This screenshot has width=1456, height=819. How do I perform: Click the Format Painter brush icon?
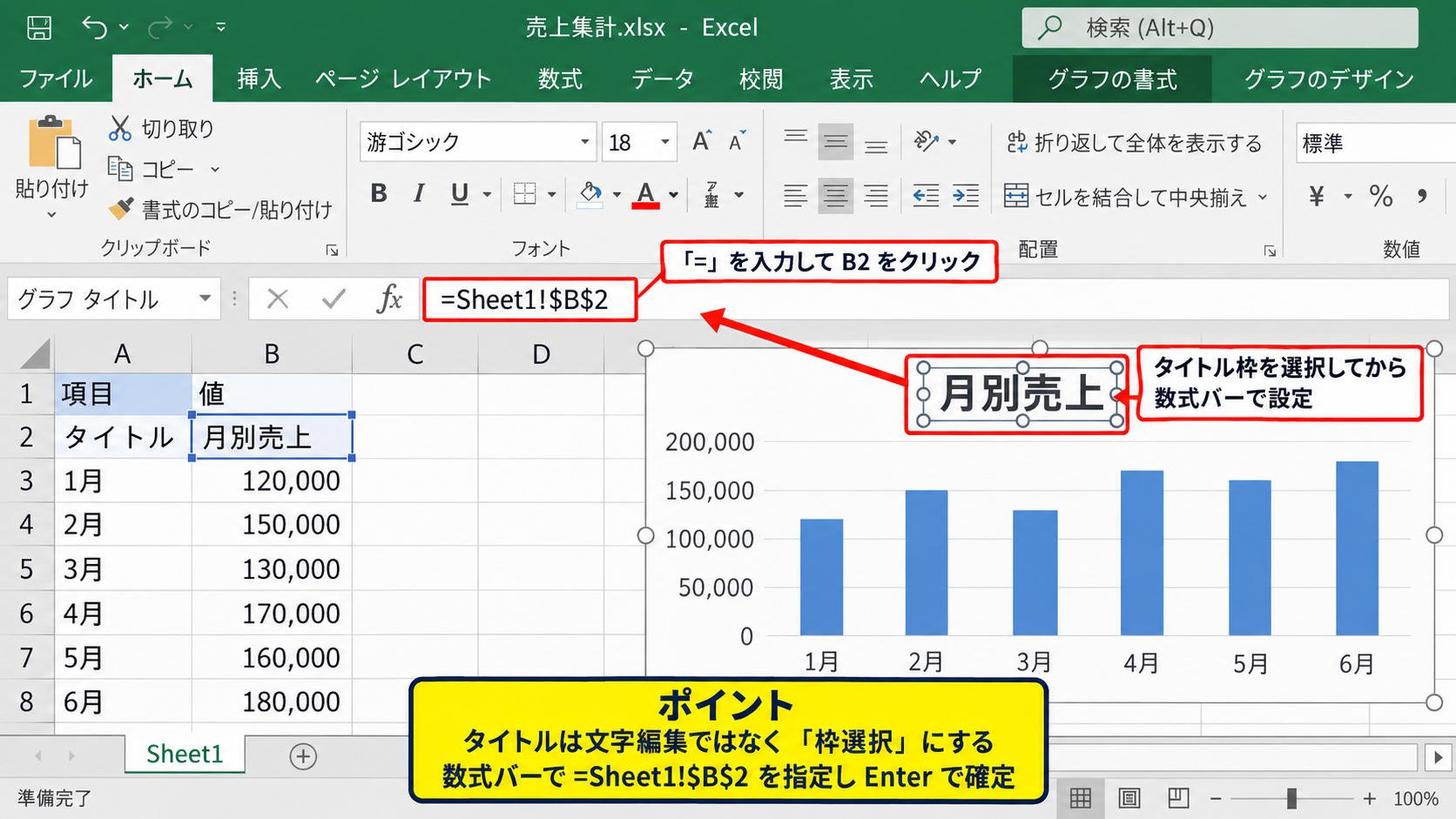[120, 209]
